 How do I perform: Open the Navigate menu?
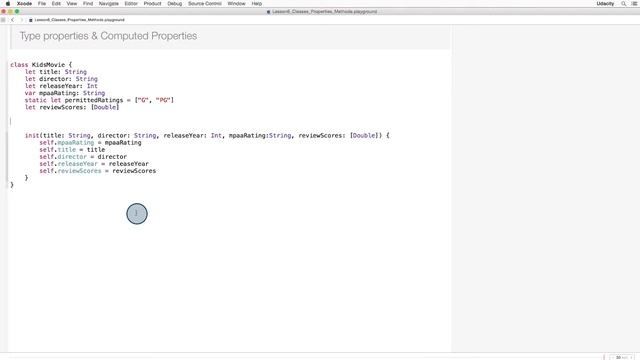(109, 3)
